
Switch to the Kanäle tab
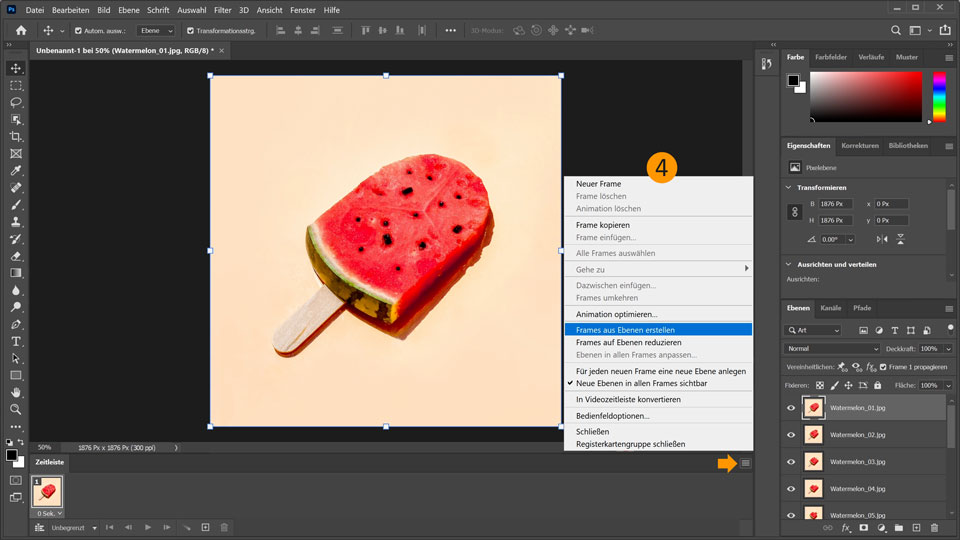[830, 308]
